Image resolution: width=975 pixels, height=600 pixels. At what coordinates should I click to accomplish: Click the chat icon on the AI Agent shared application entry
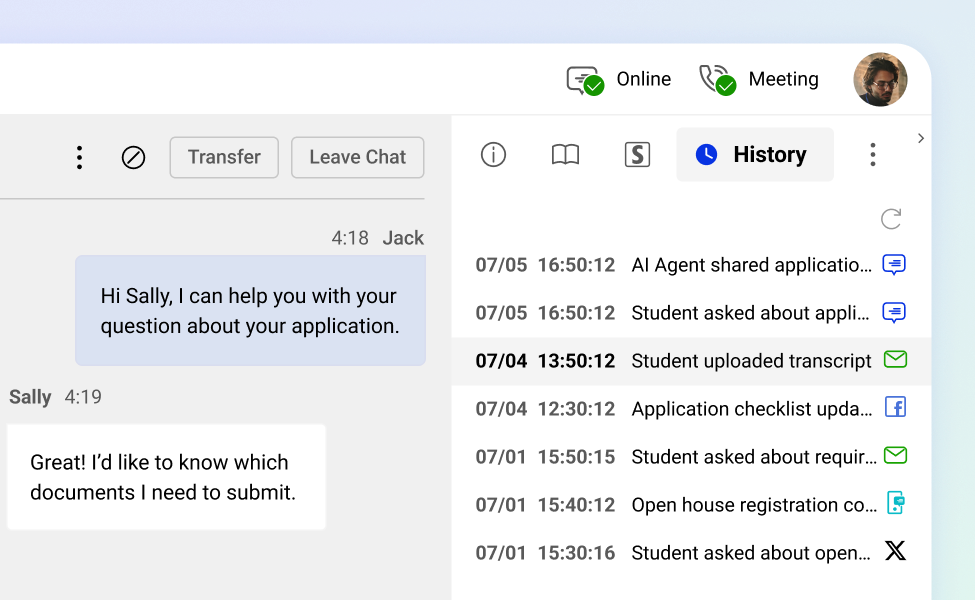pos(894,264)
